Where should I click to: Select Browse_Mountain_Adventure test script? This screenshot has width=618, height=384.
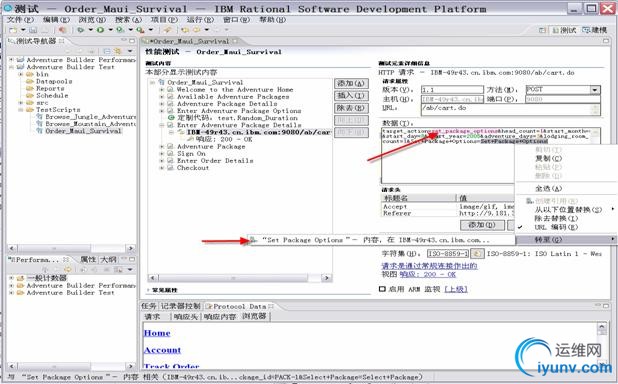90,124
